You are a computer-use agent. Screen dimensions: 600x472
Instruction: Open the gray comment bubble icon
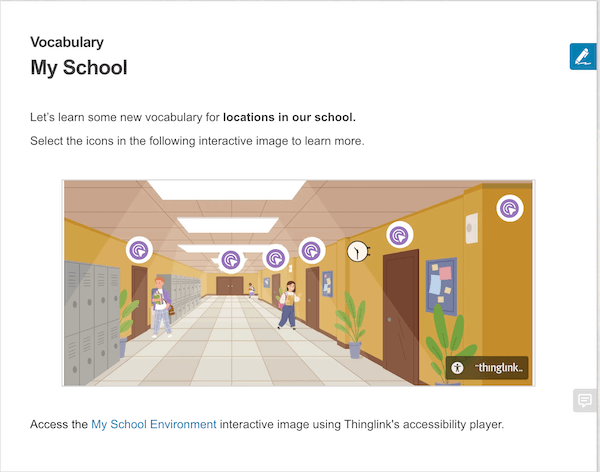click(584, 400)
